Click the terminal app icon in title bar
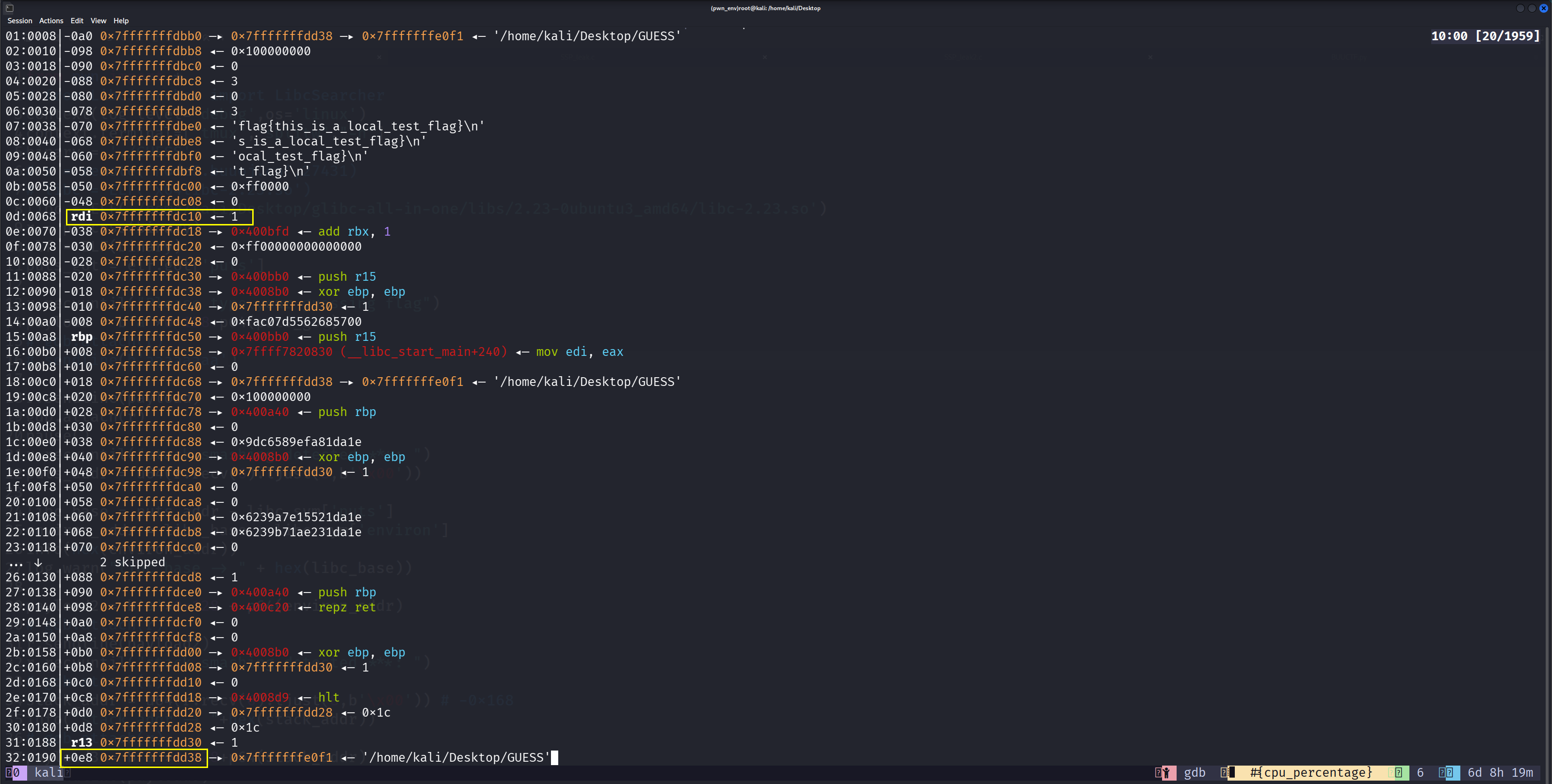Screen dimensions: 1552x784 pyautogui.click(x=10, y=8)
